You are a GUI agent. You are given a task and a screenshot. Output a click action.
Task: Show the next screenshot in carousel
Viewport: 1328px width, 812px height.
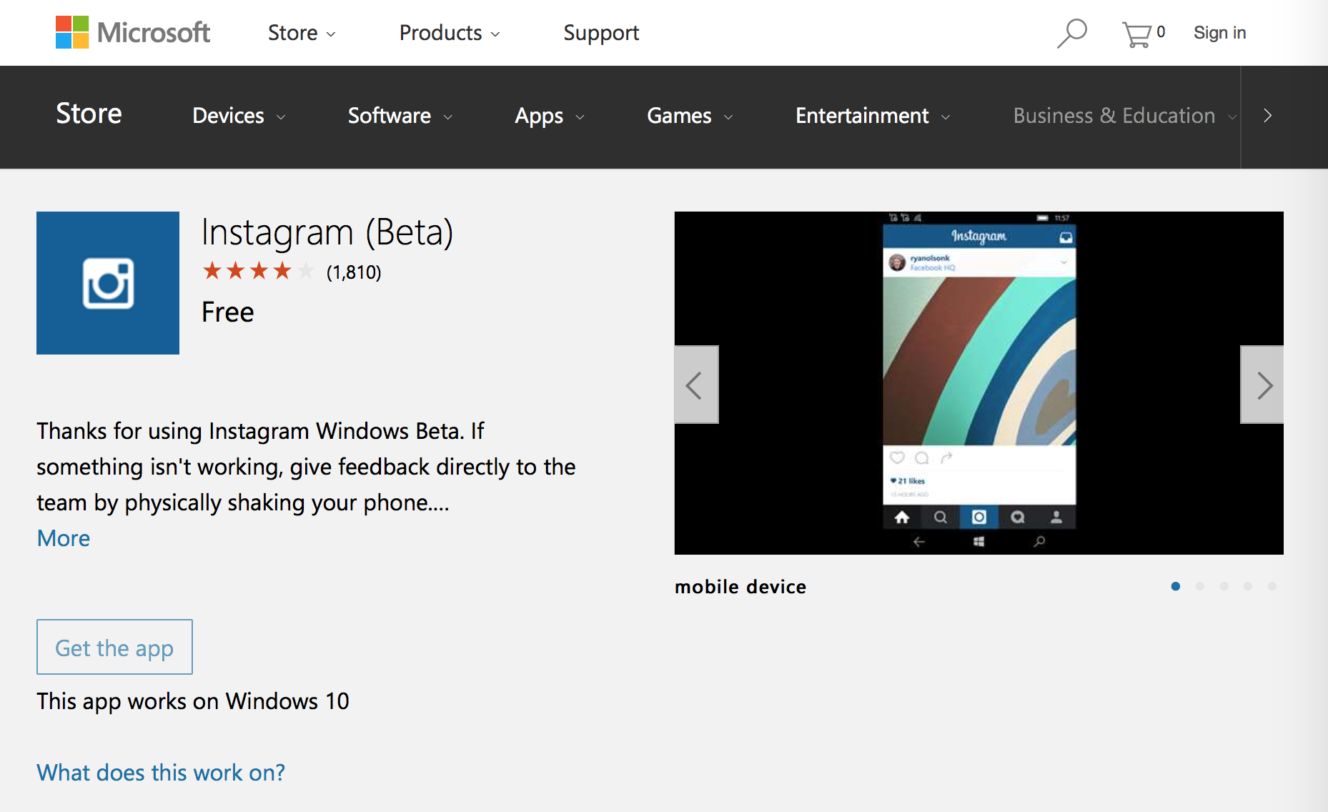click(1262, 385)
